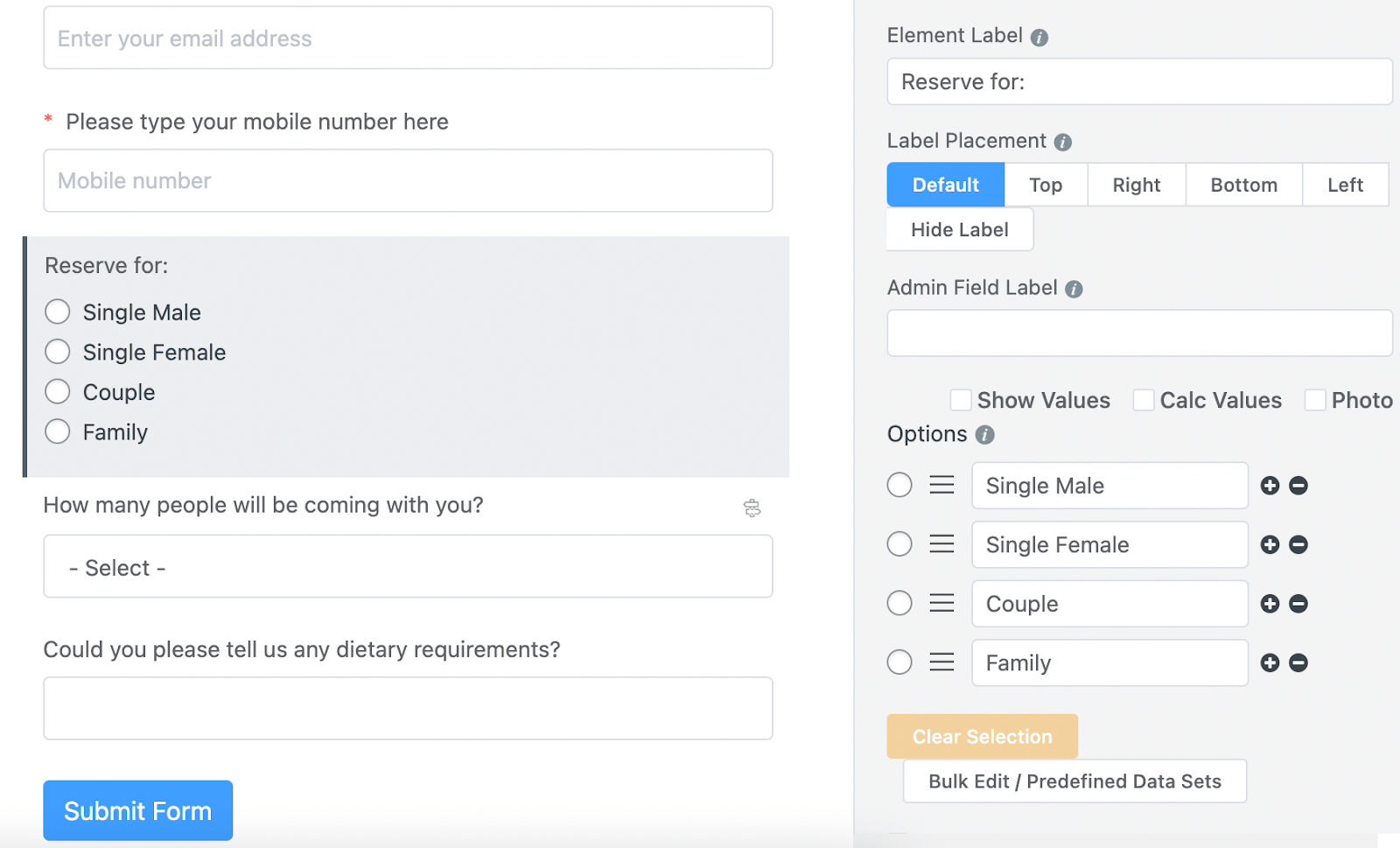
Task: Check the Show Values checkbox
Action: (960, 400)
